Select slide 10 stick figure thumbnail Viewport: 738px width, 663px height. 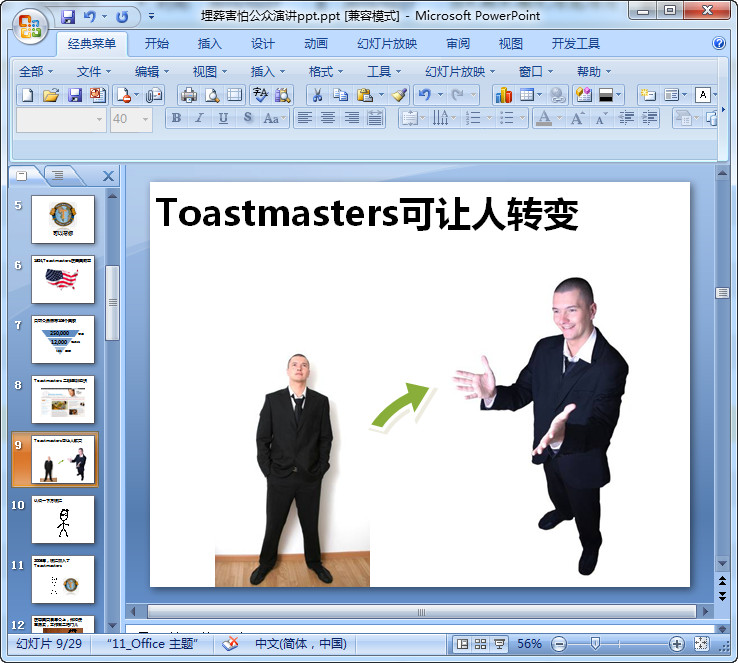pyautogui.click(x=63, y=519)
